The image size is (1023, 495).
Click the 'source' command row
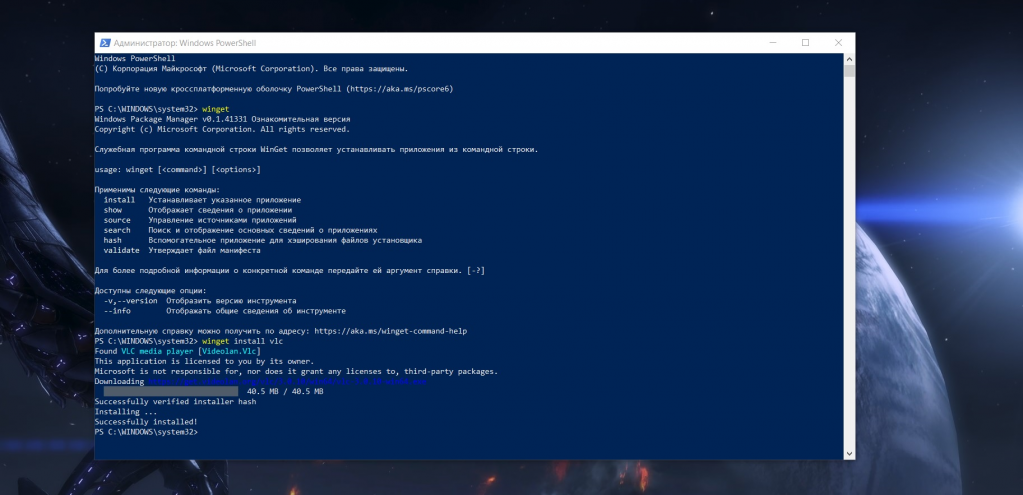[200, 220]
